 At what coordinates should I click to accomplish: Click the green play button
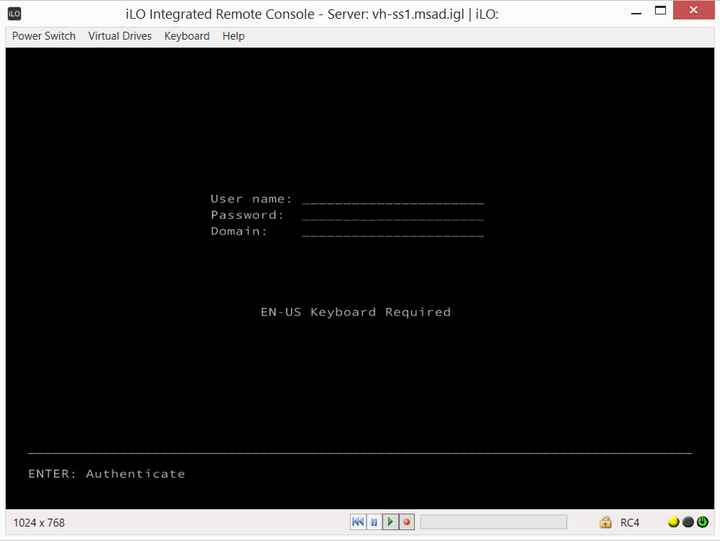[390, 522]
